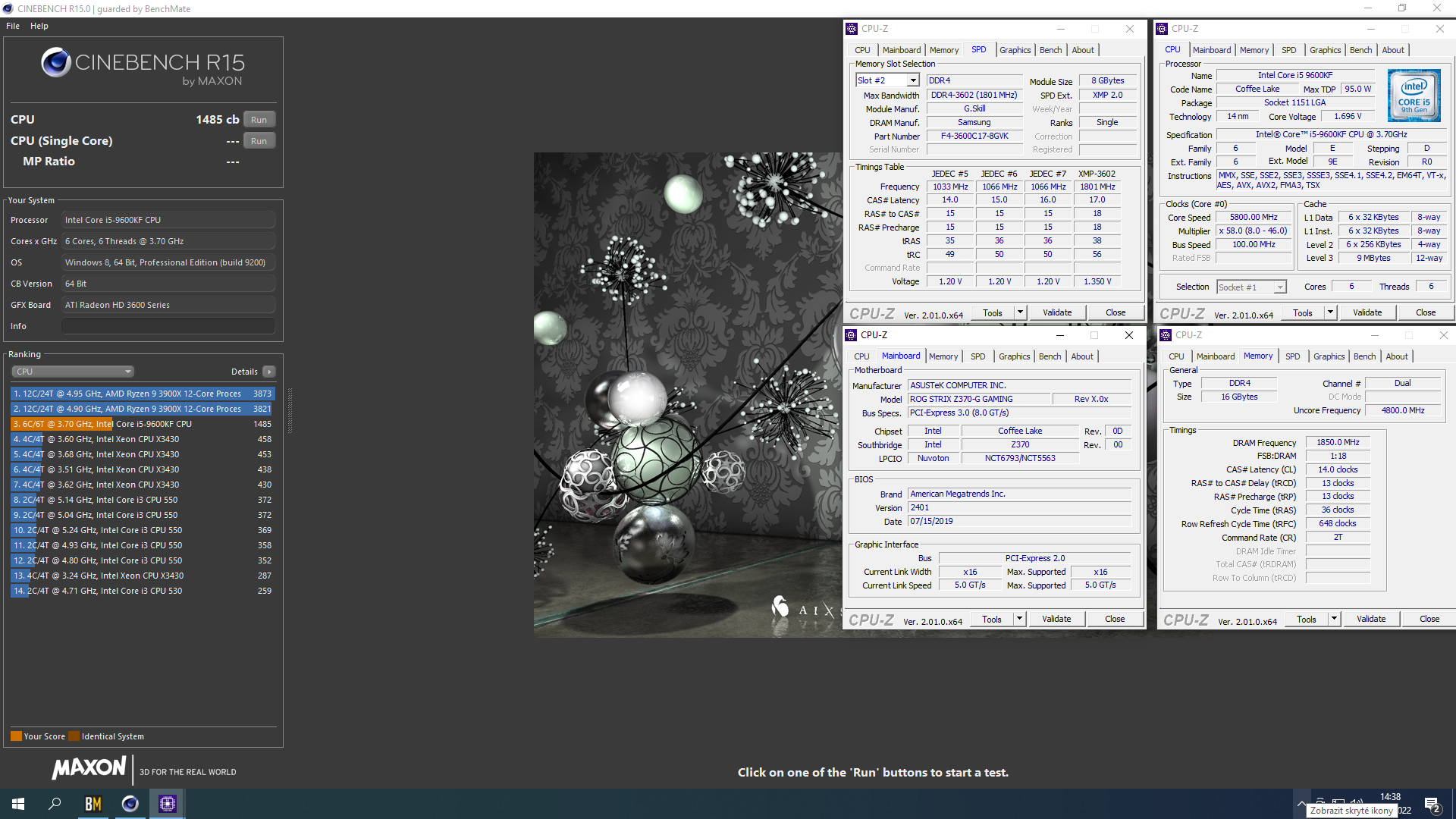Run the CPU Single Core test
This screenshot has width=1456, height=819.
point(259,141)
